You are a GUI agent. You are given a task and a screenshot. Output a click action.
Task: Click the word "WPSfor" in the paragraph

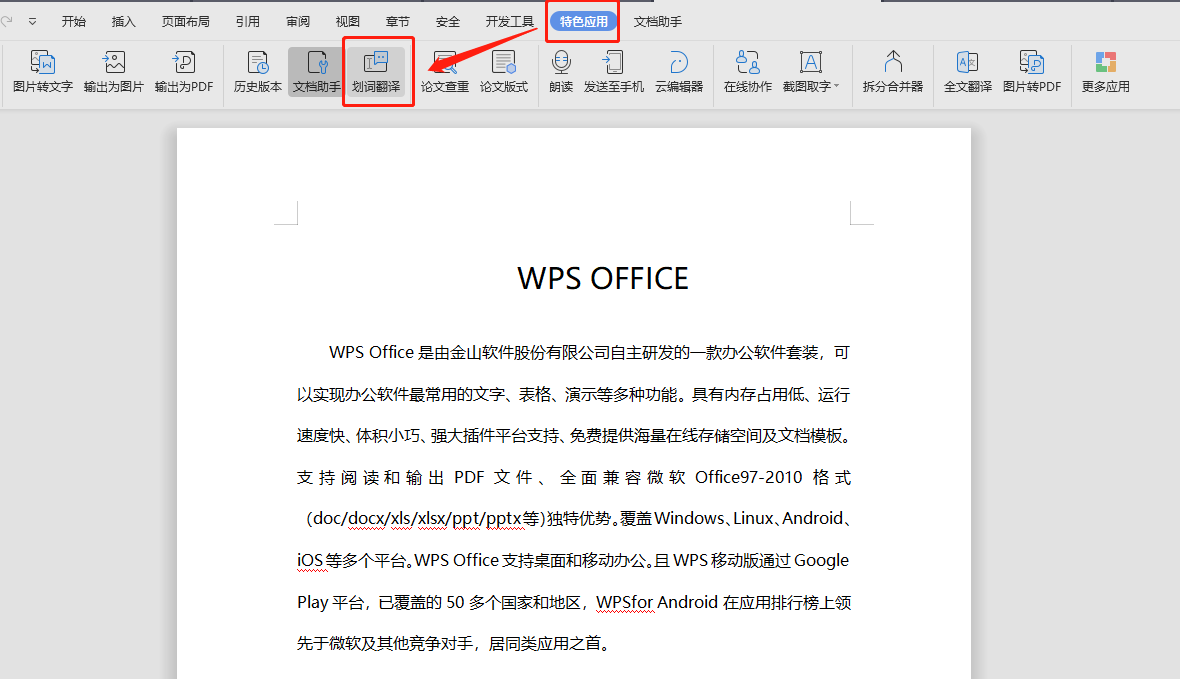625,602
